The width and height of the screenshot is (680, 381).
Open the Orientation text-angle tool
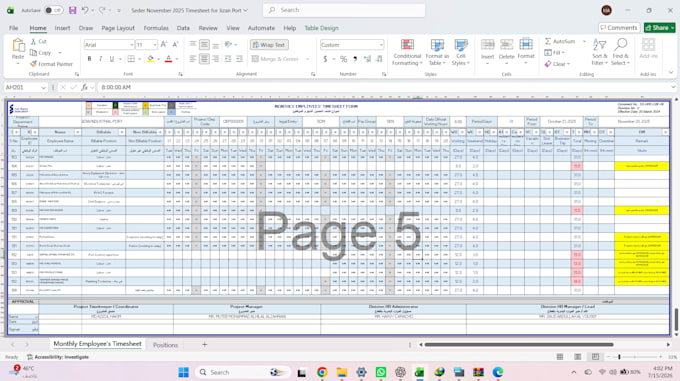[x=228, y=45]
